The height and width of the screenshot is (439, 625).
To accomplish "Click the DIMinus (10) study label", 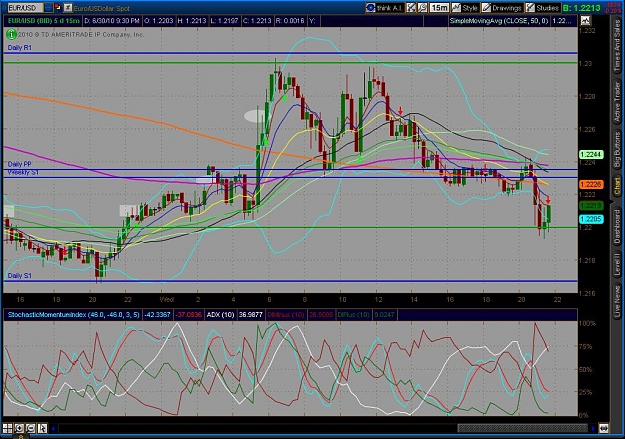I will 285,315.
